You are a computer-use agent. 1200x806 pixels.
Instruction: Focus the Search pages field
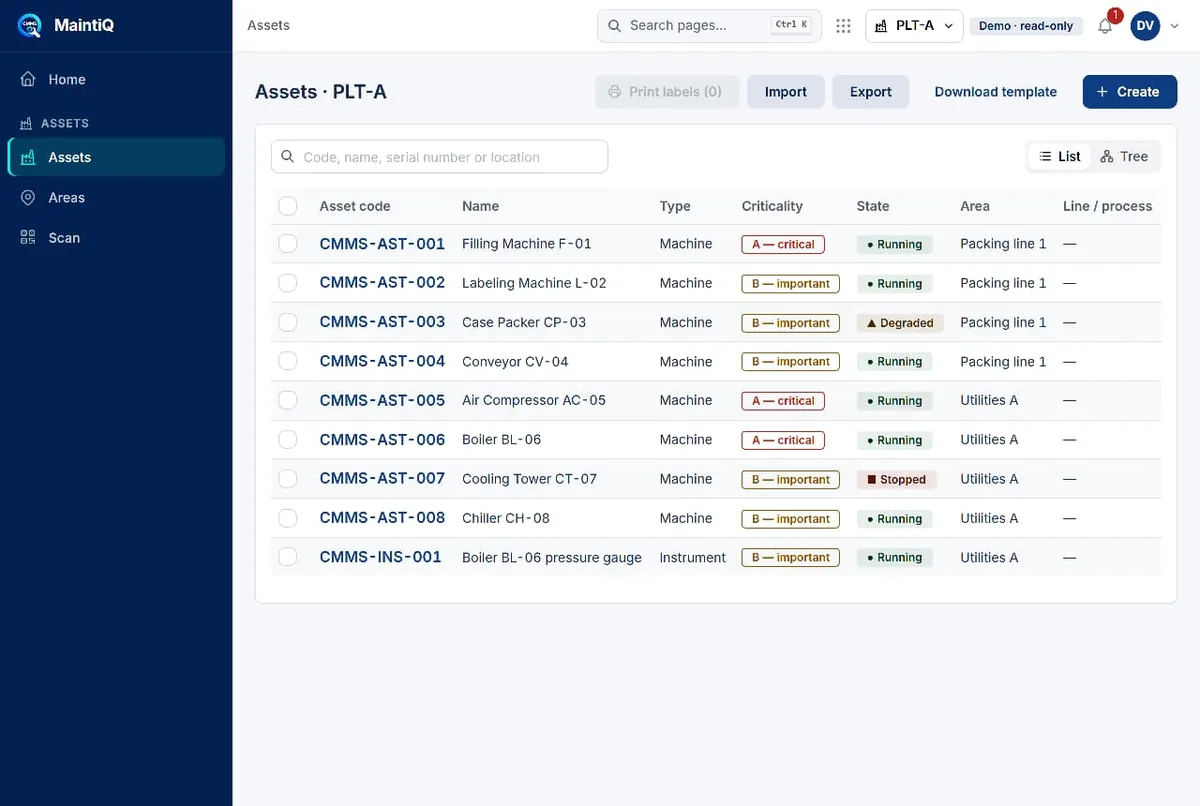(709, 26)
